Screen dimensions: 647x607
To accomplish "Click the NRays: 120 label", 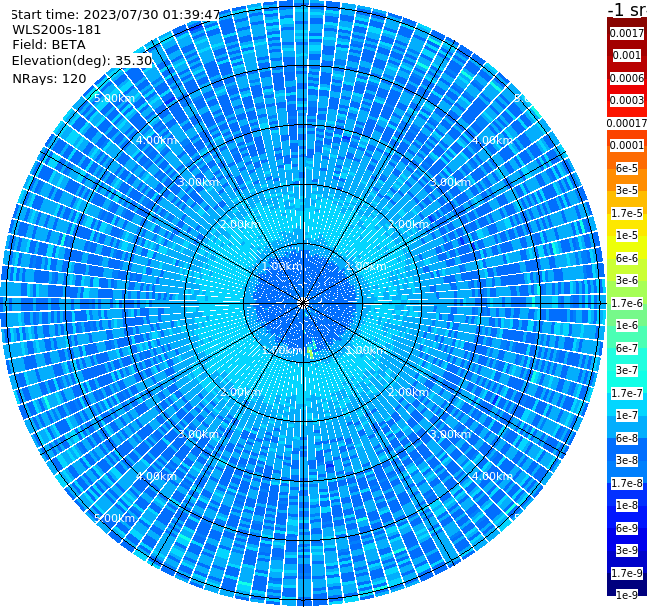I will pyautogui.click(x=49, y=78).
